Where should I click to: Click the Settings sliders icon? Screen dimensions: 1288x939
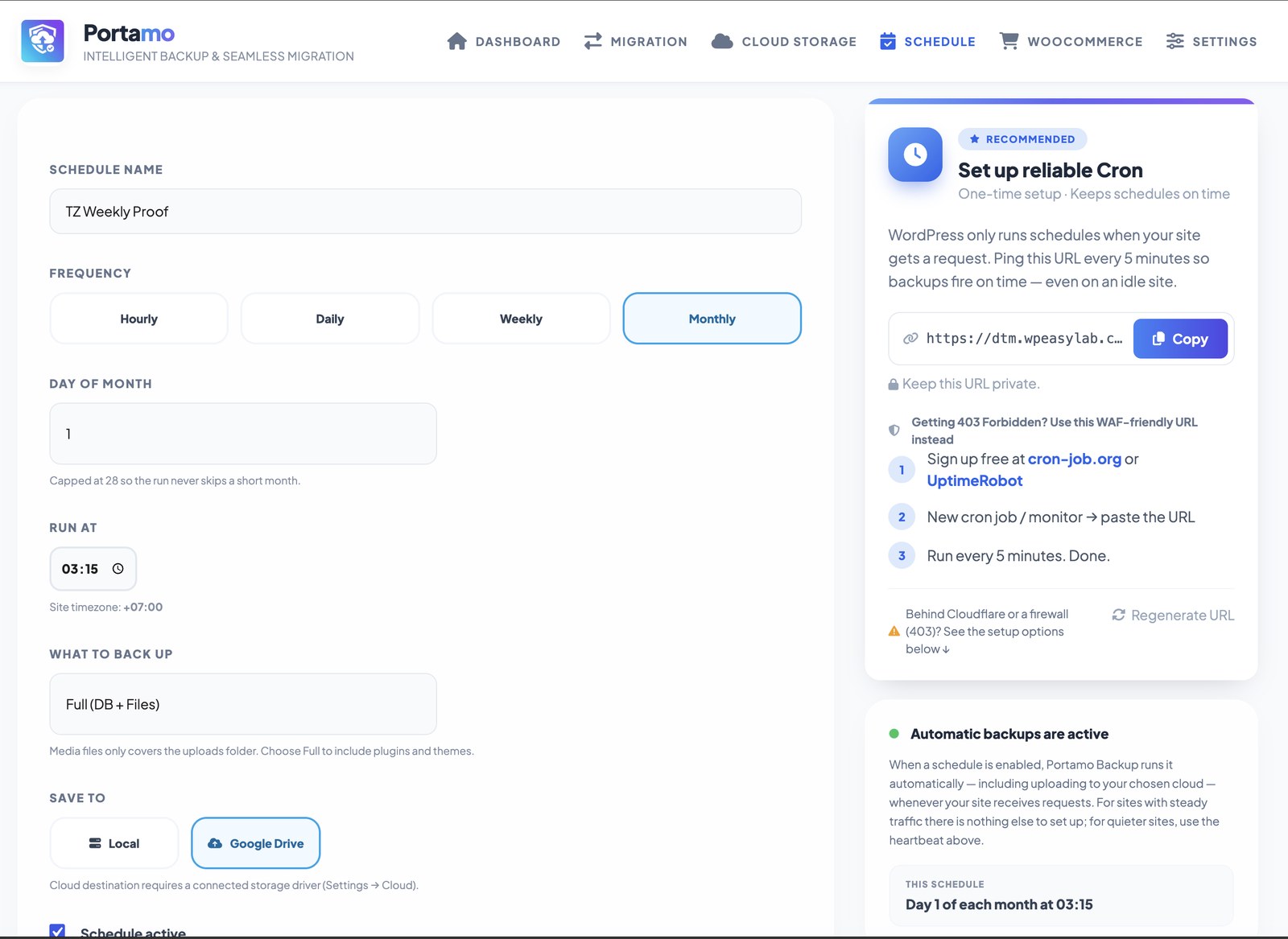1175,41
